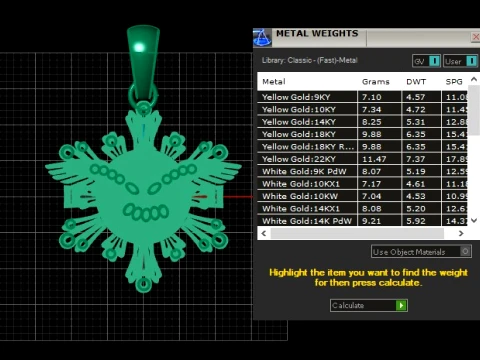Sort by the SPG column header

(454, 82)
